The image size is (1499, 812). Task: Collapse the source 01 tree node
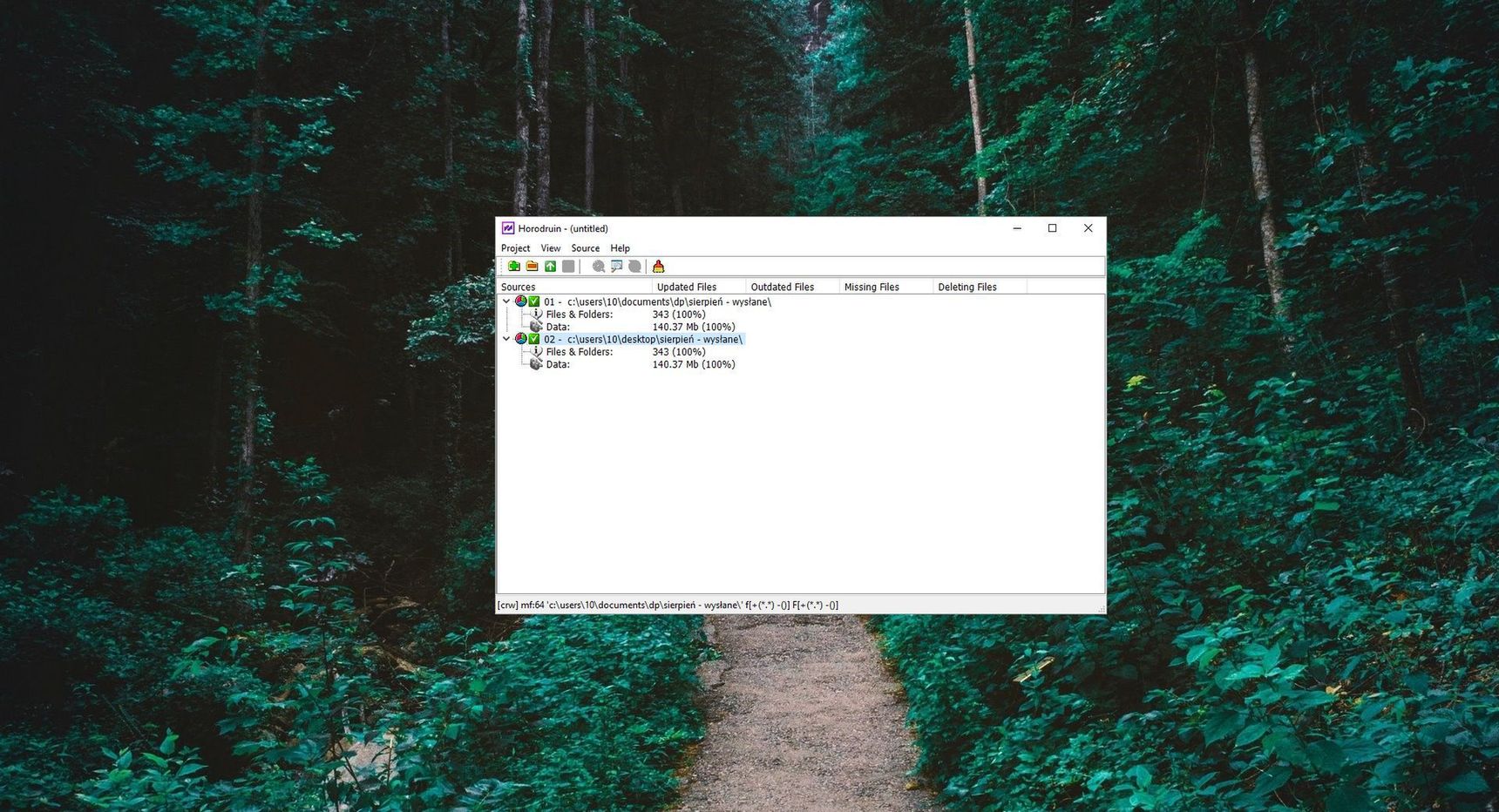coord(506,301)
